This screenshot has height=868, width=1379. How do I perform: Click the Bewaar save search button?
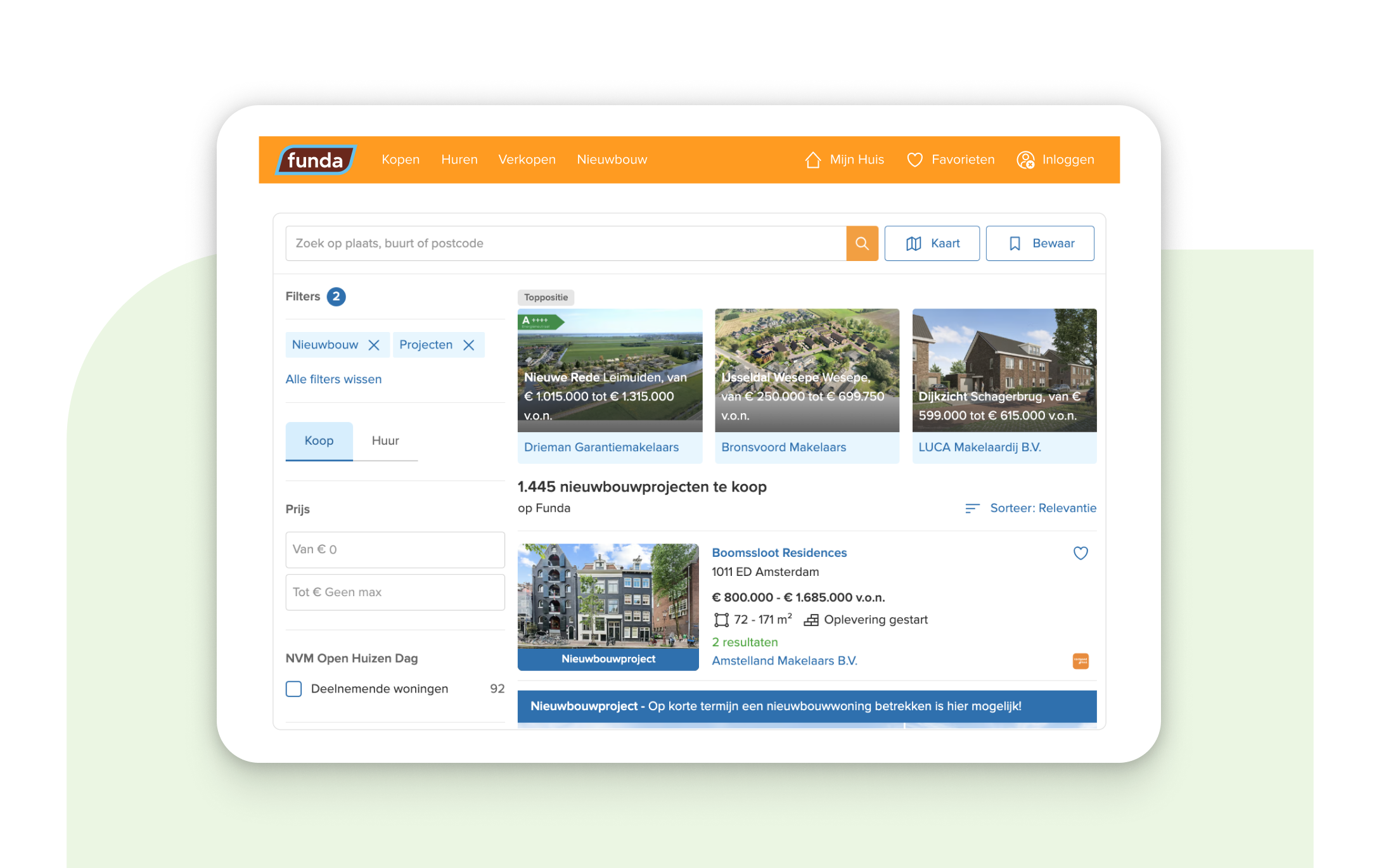1039,243
